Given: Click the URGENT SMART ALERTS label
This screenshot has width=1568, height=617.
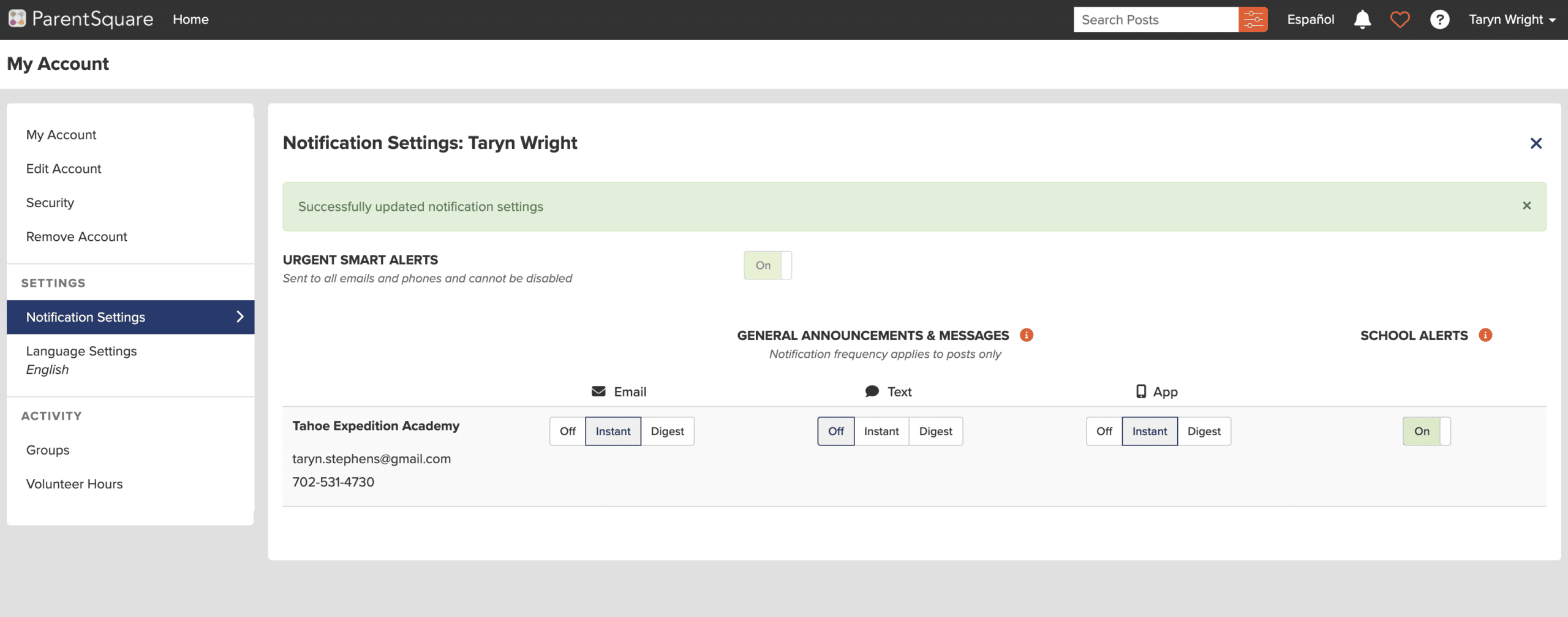Looking at the screenshot, I should coord(360,260).
